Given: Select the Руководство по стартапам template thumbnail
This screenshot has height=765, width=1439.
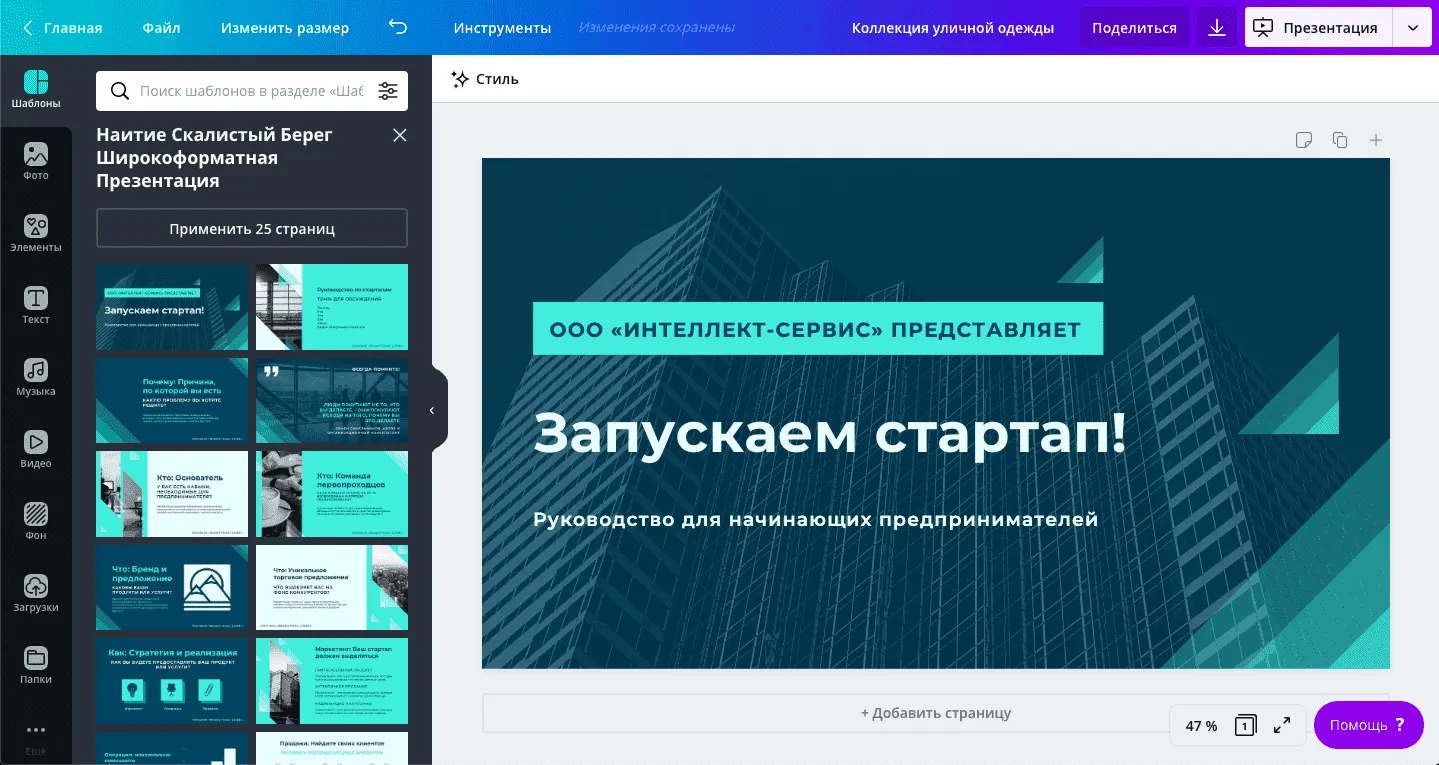Looking at the screenshot, I should [332, 307].
